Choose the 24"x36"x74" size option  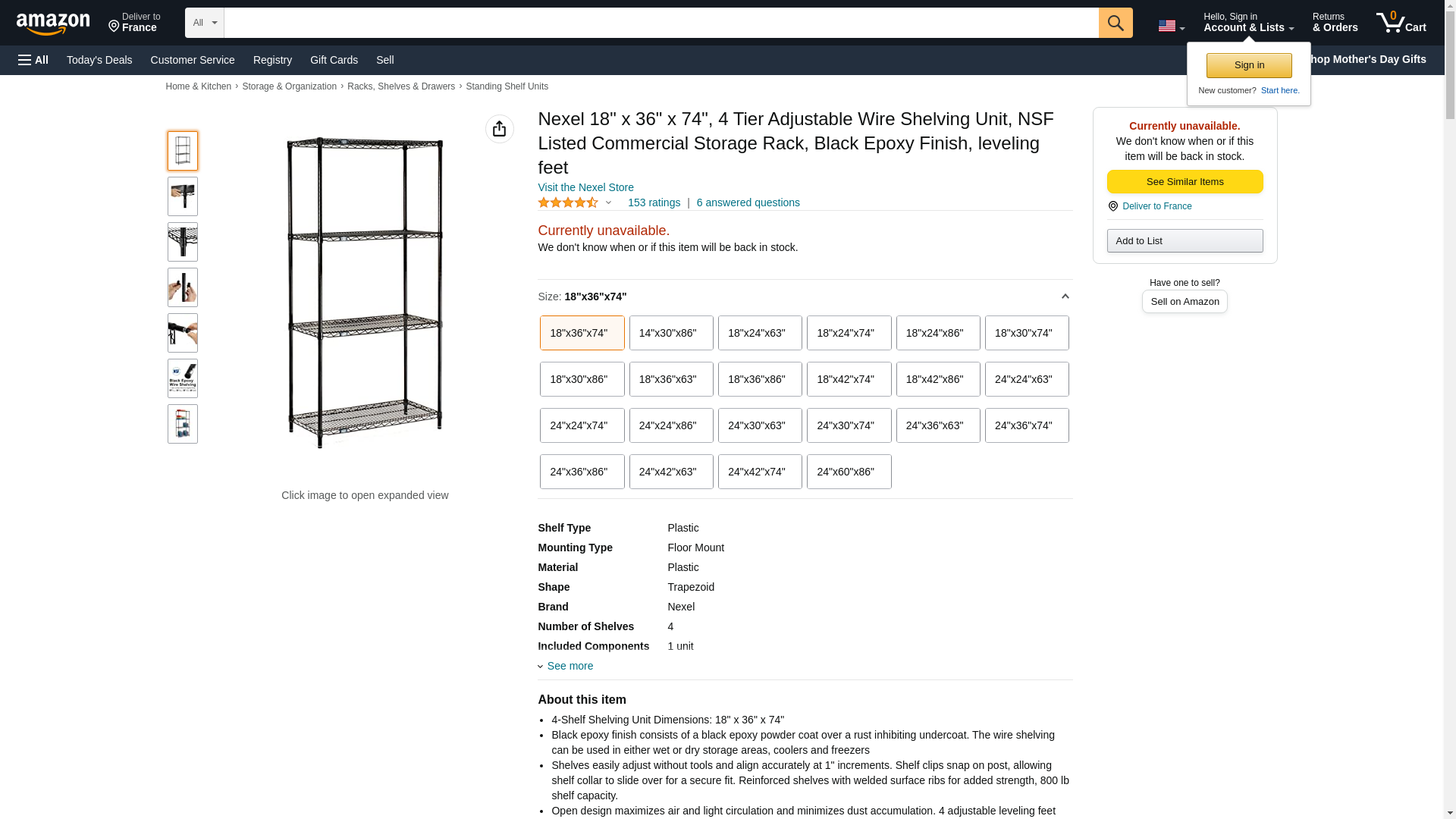(1026, 425)
